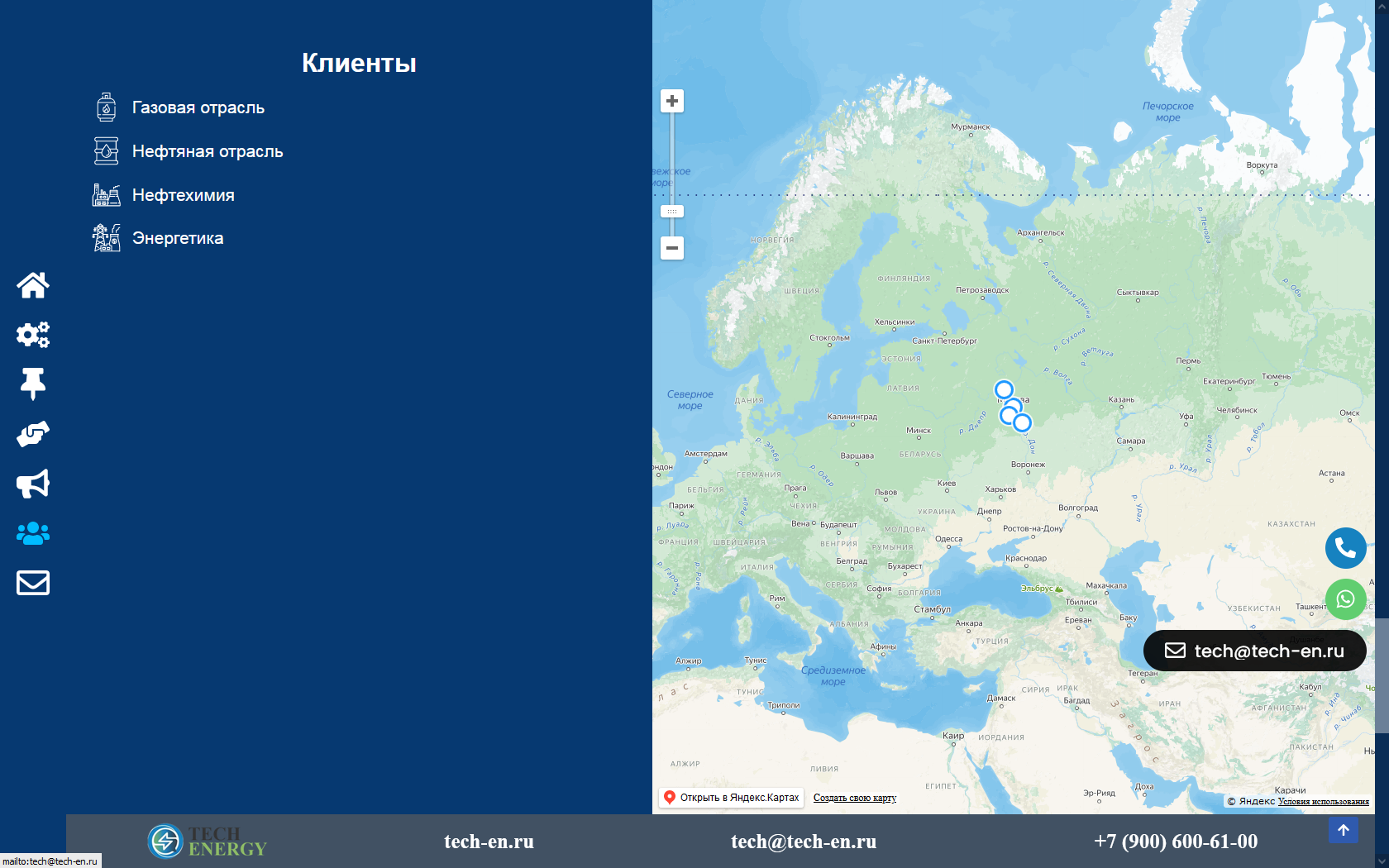The width and height of the screenshot is (1389, 868).
Task: Click the black tech@tech-en.ru email pill
Action: coord(1255,651)
